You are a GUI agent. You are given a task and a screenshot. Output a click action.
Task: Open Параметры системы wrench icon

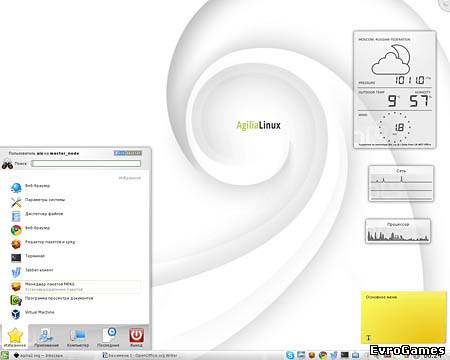(16, 202)
